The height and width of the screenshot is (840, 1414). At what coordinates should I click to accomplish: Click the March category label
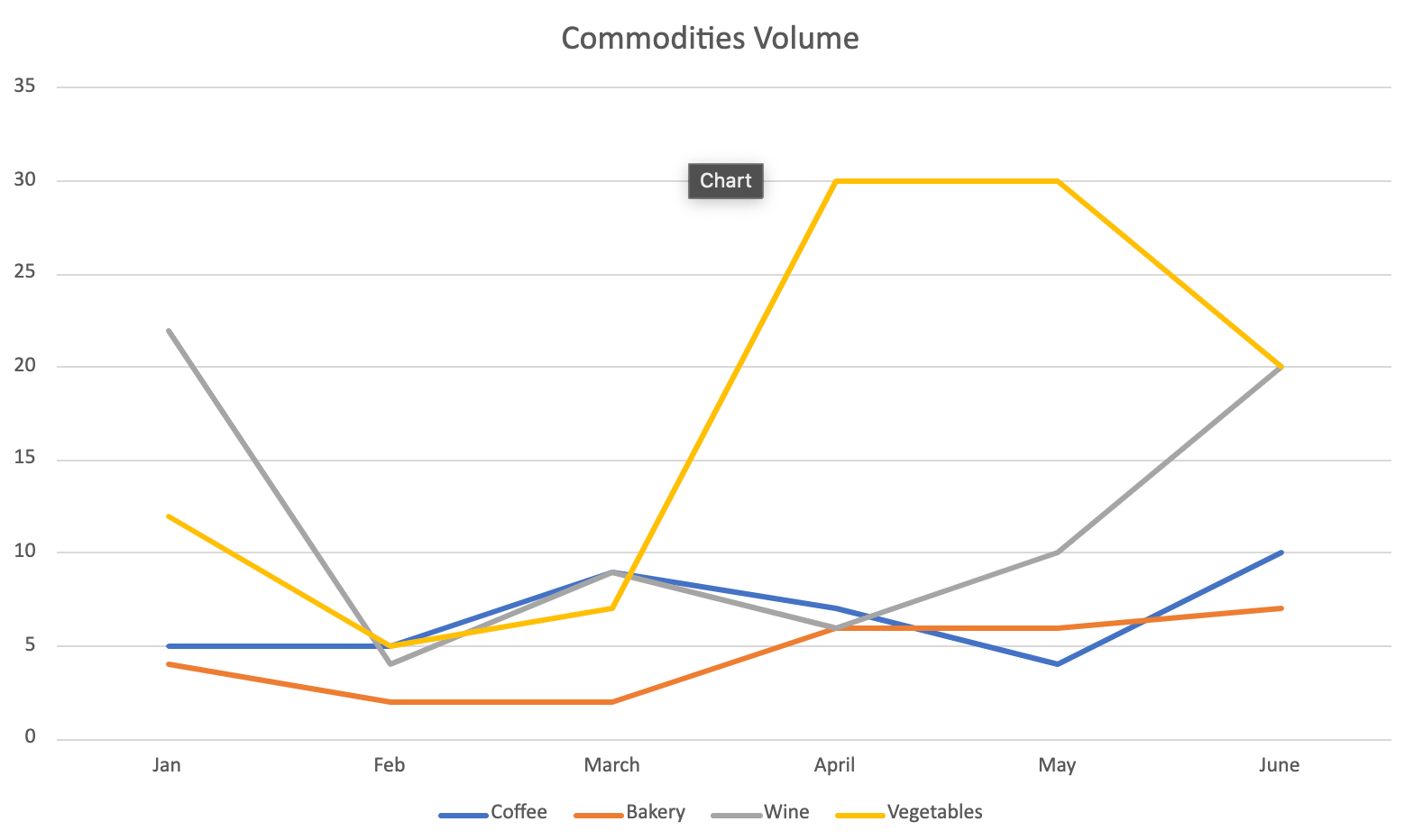[x=612, y=765]
